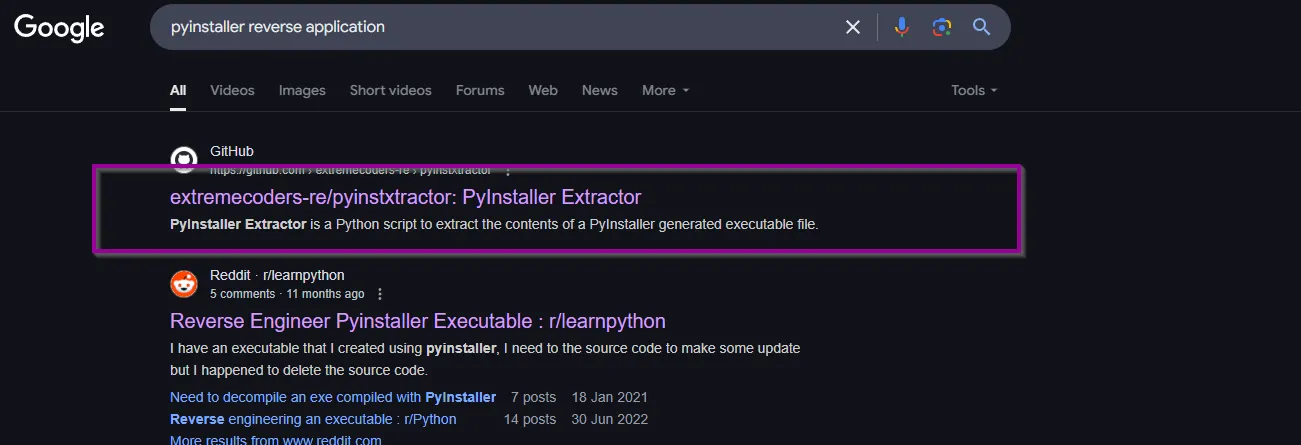Click 'Reddit · r/learnpython' source label
1301x445 pixels.
click(x=277, y=275)
